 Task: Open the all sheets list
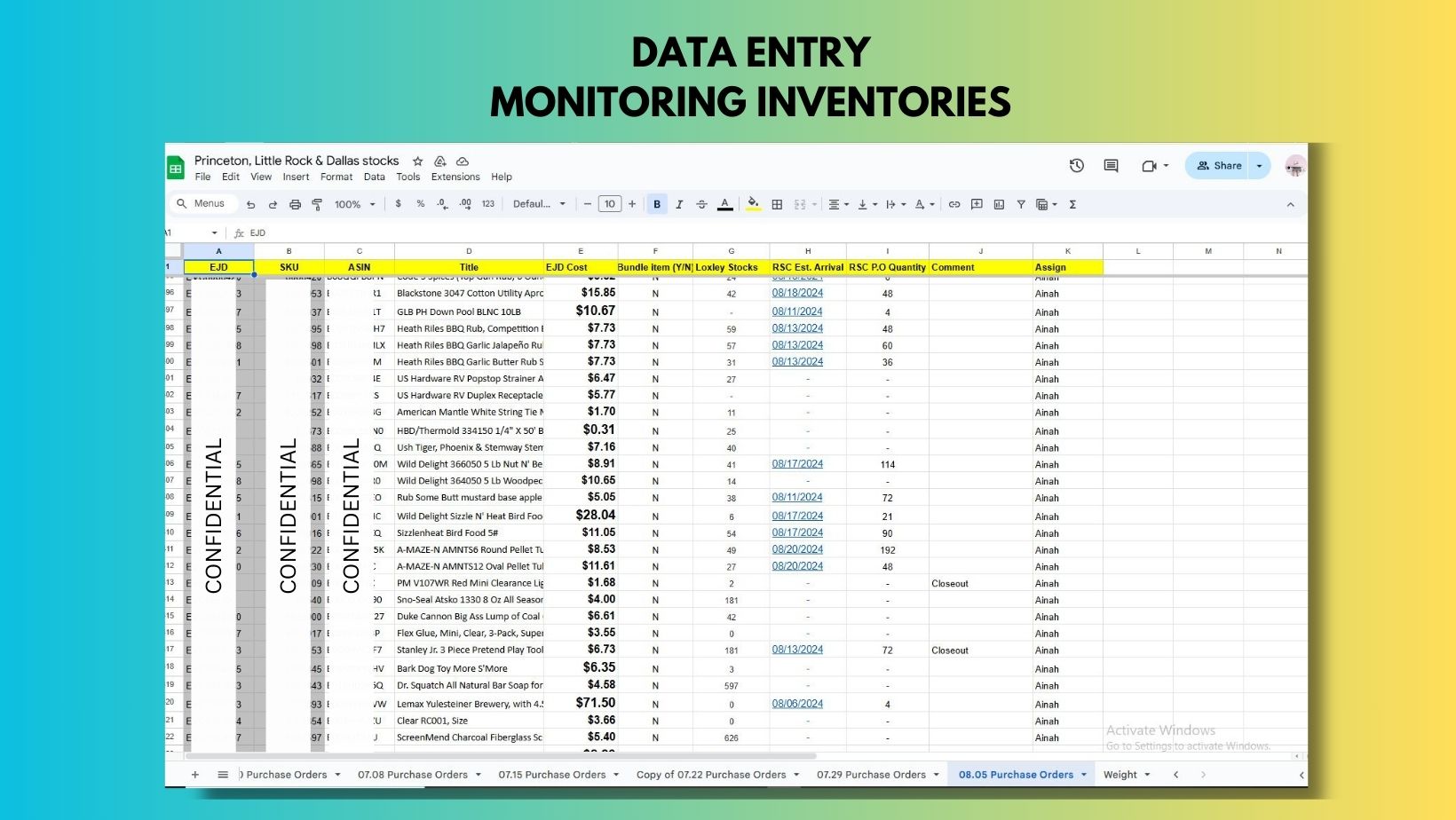pos(223,775)
